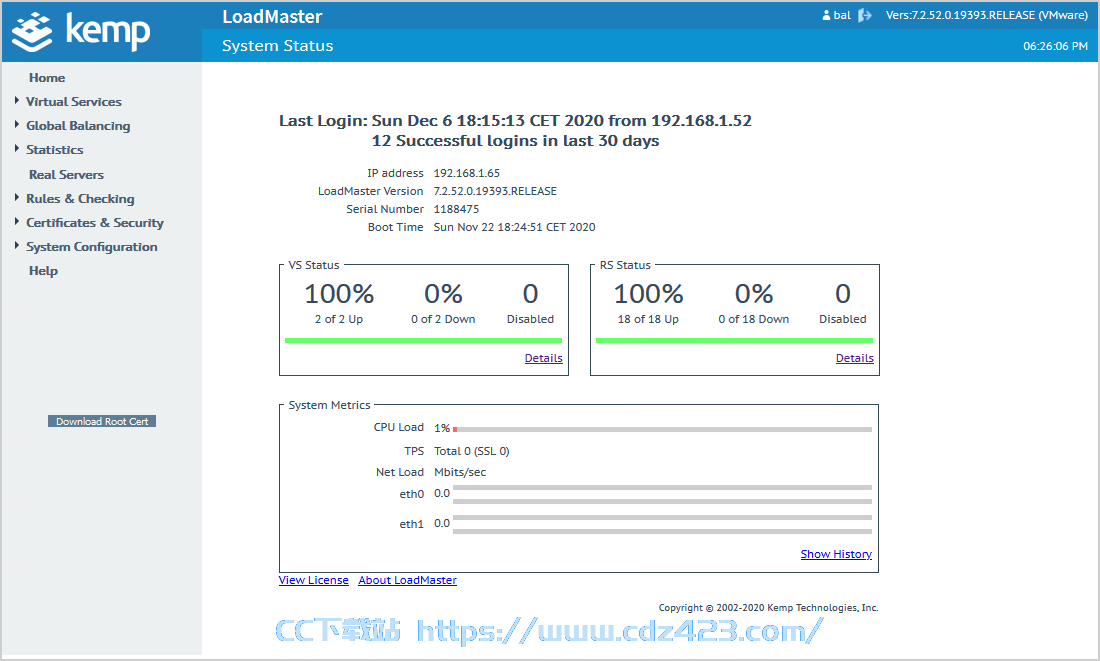Click the user bal icon
Screen dimensions: 1100x661
(x=826, y=15)
